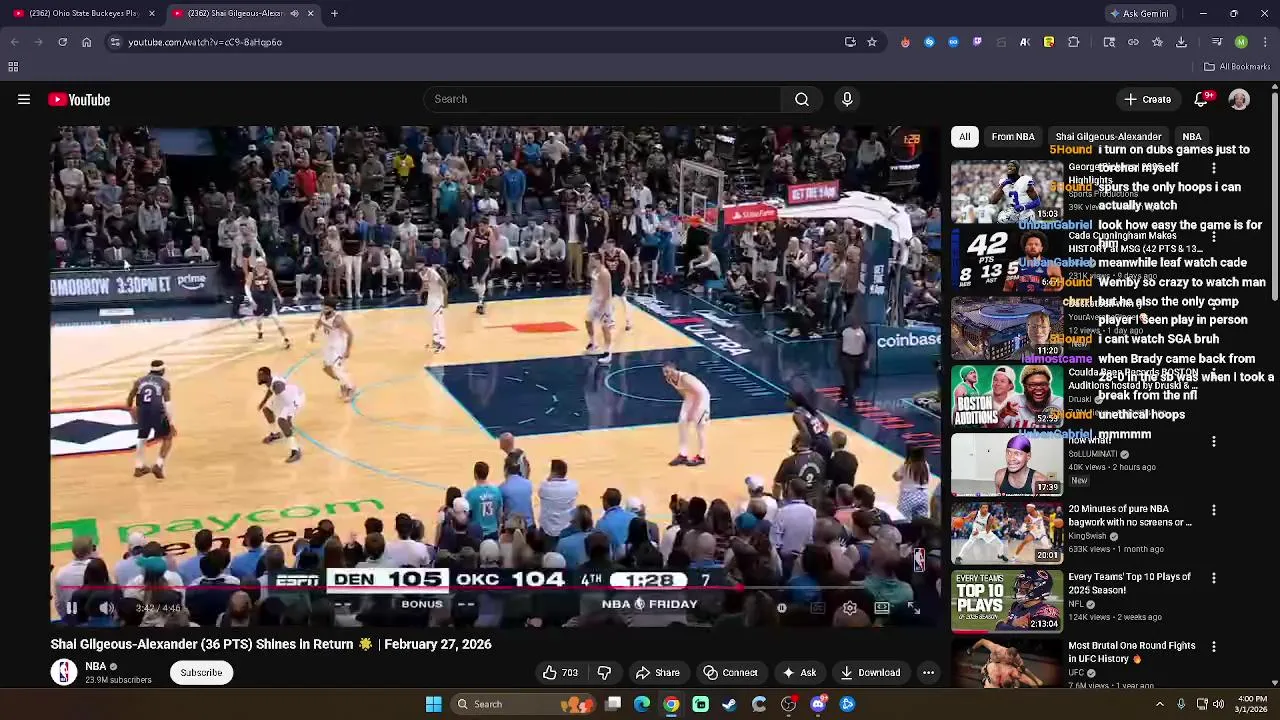Open Discord from the taskbar
This screenshot has width=1280, height=720.
tap(818, 704)
